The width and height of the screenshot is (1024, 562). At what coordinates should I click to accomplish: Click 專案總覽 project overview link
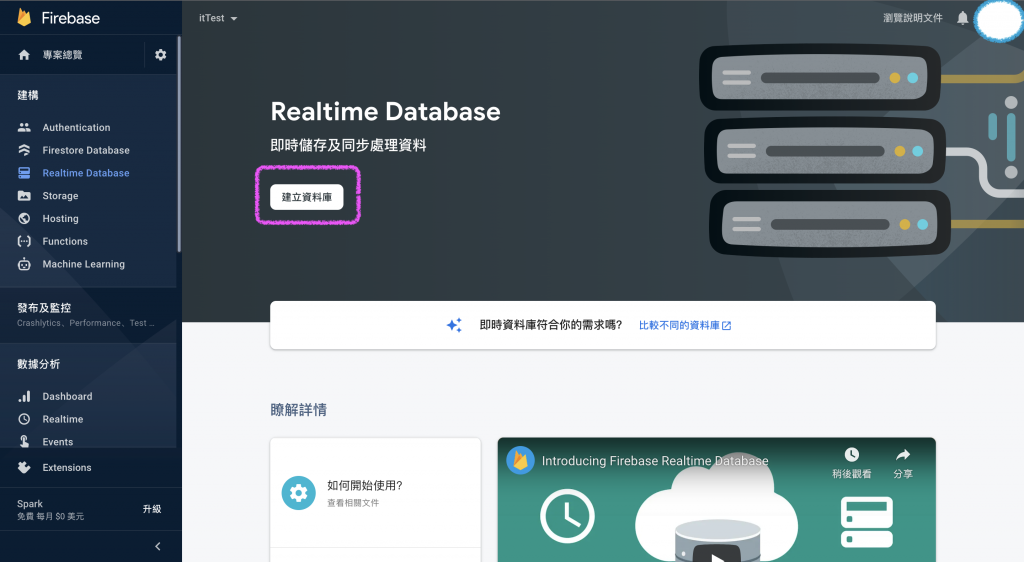tap(63, 55)
